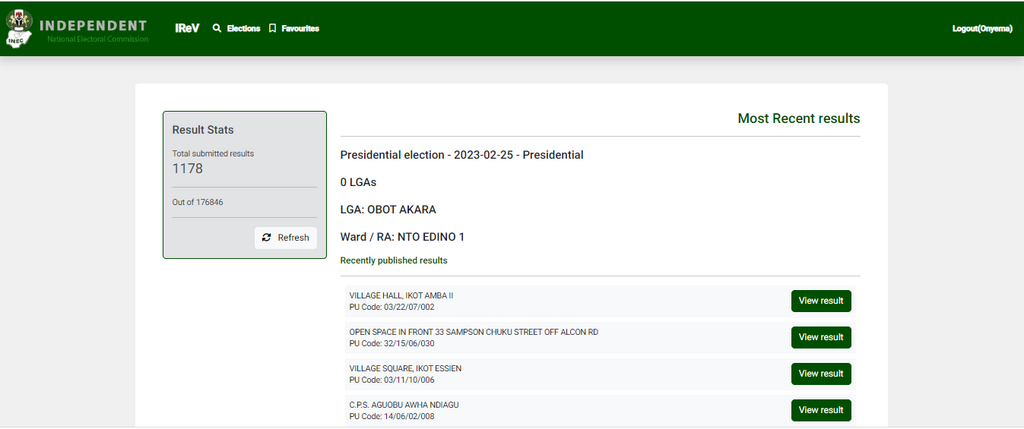This screenshot has height=429, width=1024.
Task: Click the total submitted results value 1178
Action: 187,168
